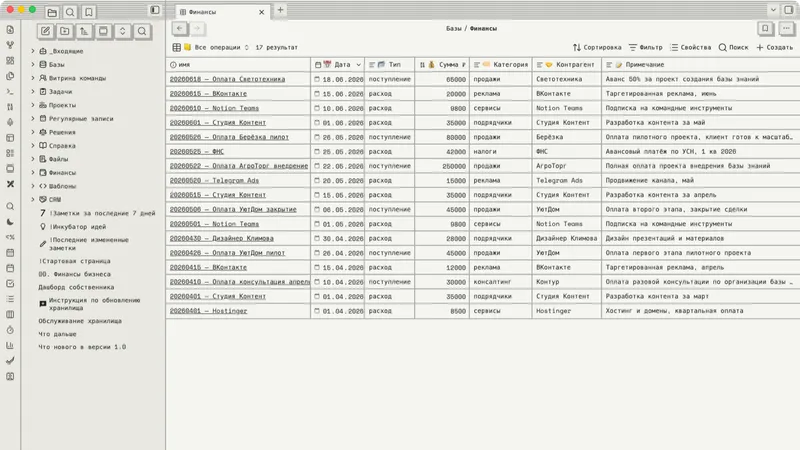Open the '00. Финансы бизнеса' note
The height and width of the screenshot is (450, 800).
click(x=74, y=274)
